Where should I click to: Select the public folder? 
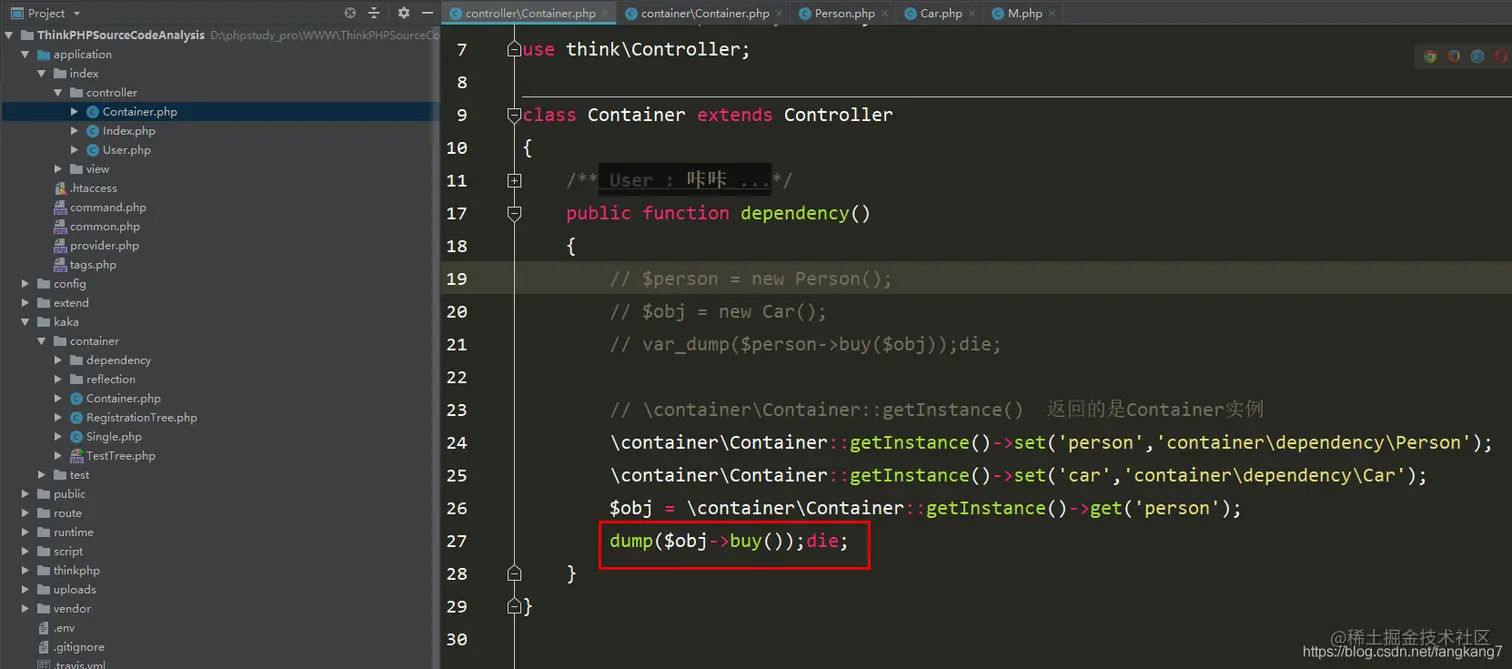pos(69,494)
